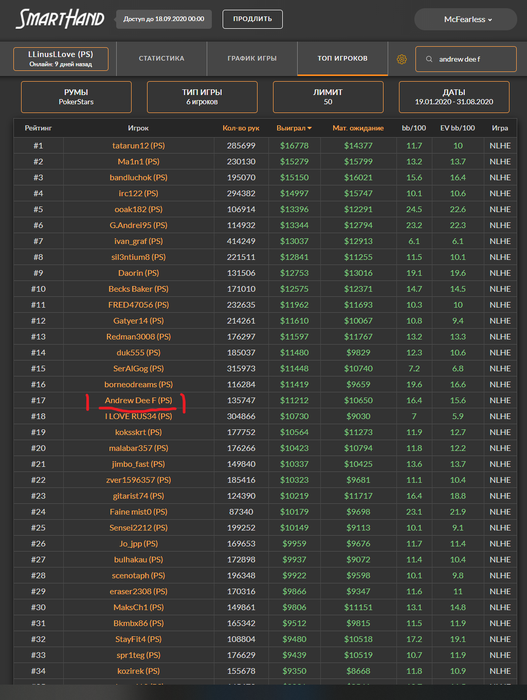
Task: Open player scenotaph (PS)
Action: pos(138,575)
